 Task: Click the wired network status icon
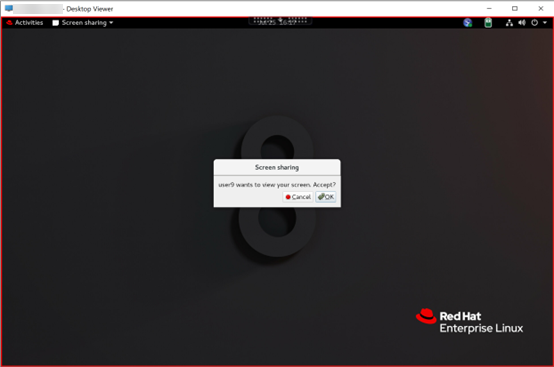coord(509,23)
